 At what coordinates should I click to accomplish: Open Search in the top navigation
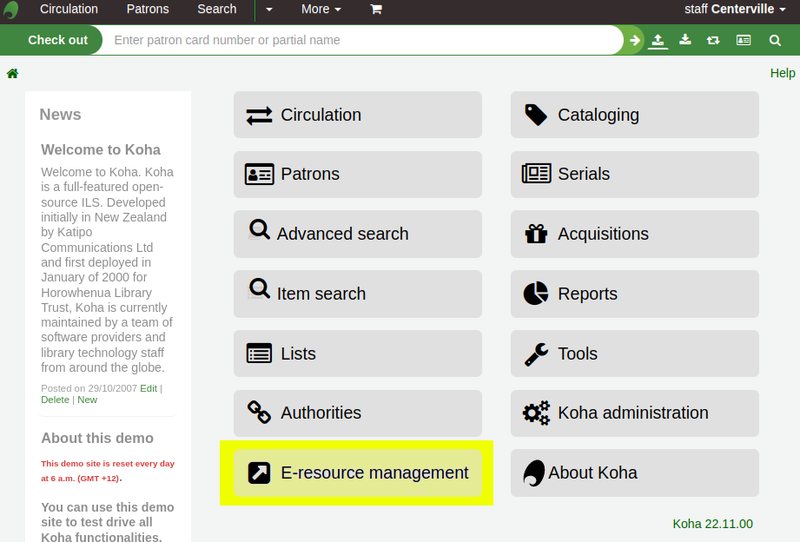pyautogui.click(x=217, y=9)
